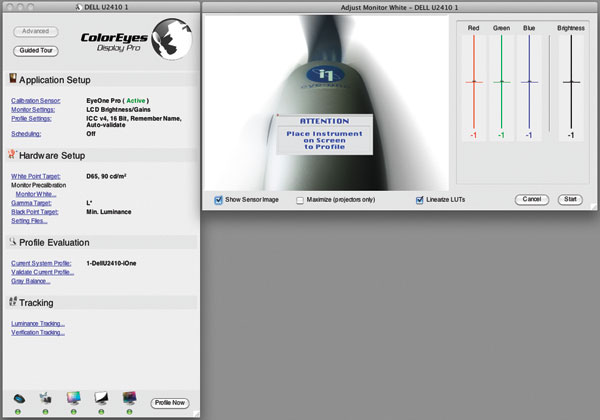The image size is (600, 420).
Task: Click the Advanced button
Action: tap(36, 31)
